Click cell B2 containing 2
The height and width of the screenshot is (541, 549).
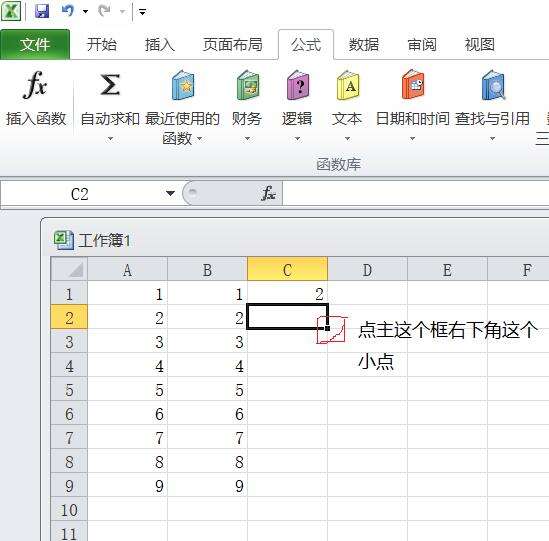207,318
